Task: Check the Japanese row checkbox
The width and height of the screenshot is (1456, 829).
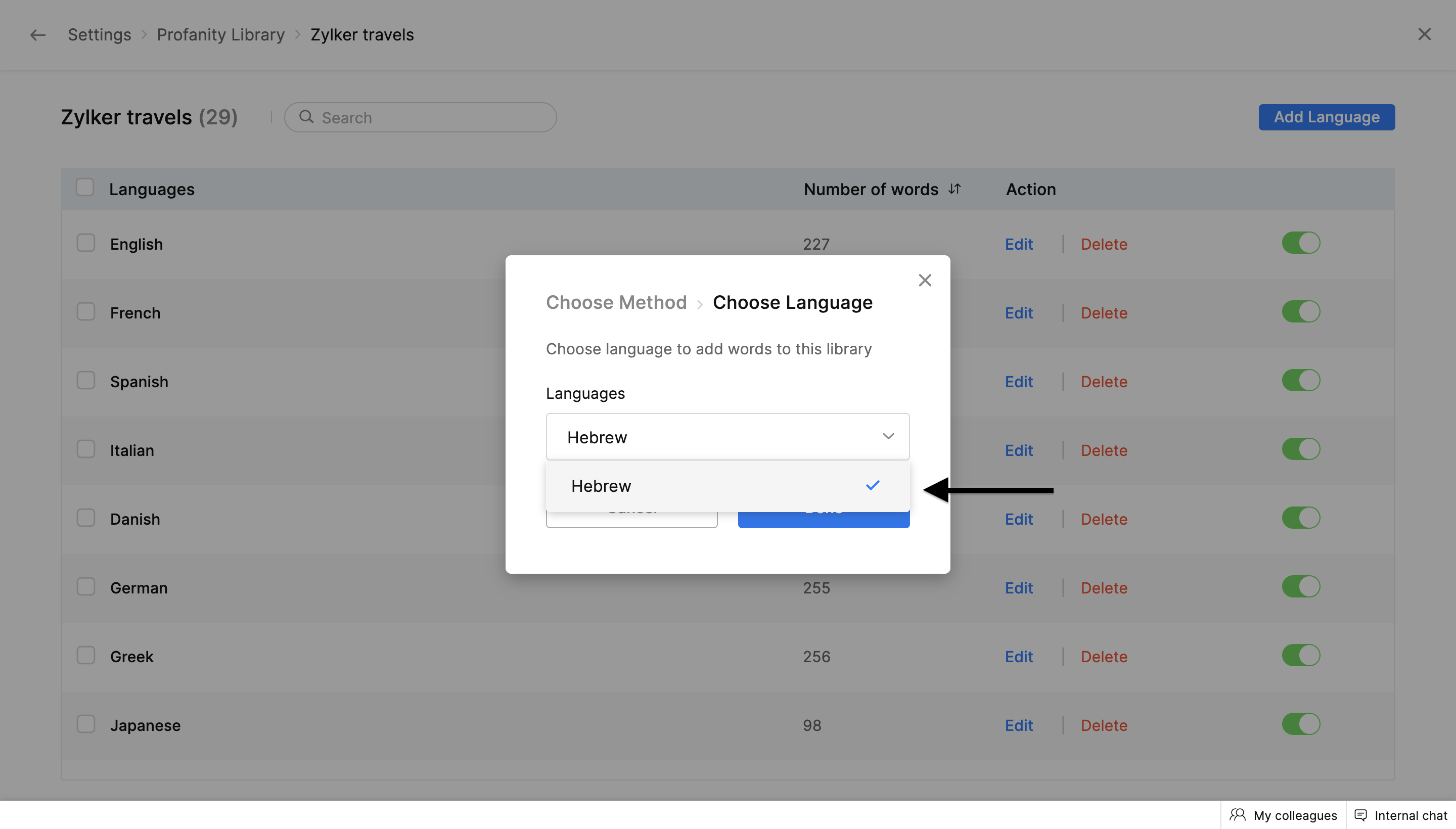Action: (86, 724)
